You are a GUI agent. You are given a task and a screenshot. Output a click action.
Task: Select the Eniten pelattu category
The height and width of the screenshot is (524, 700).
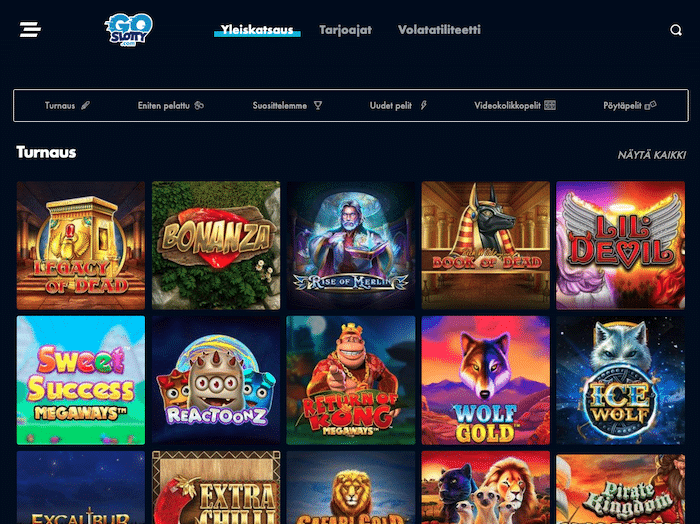(163, 105)
